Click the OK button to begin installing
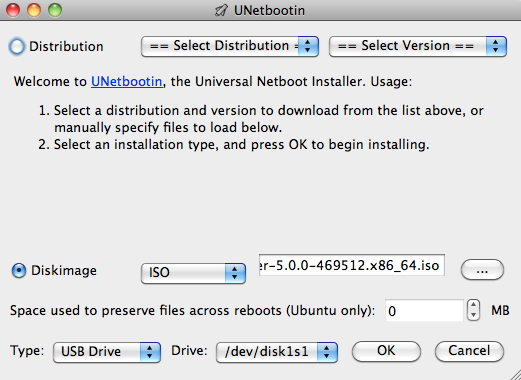 (x=386, y=351)
